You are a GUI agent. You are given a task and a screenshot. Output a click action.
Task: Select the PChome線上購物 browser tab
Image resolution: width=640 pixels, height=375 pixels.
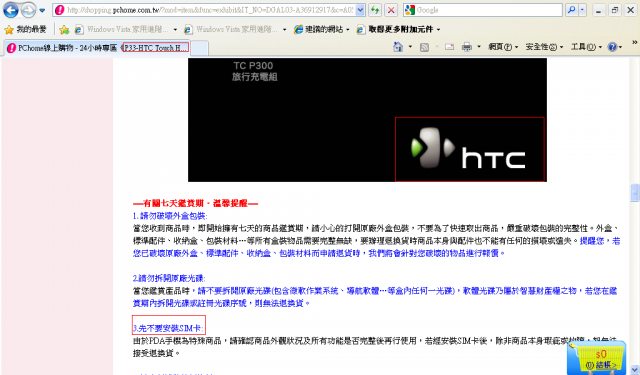[x=97, y=48]
